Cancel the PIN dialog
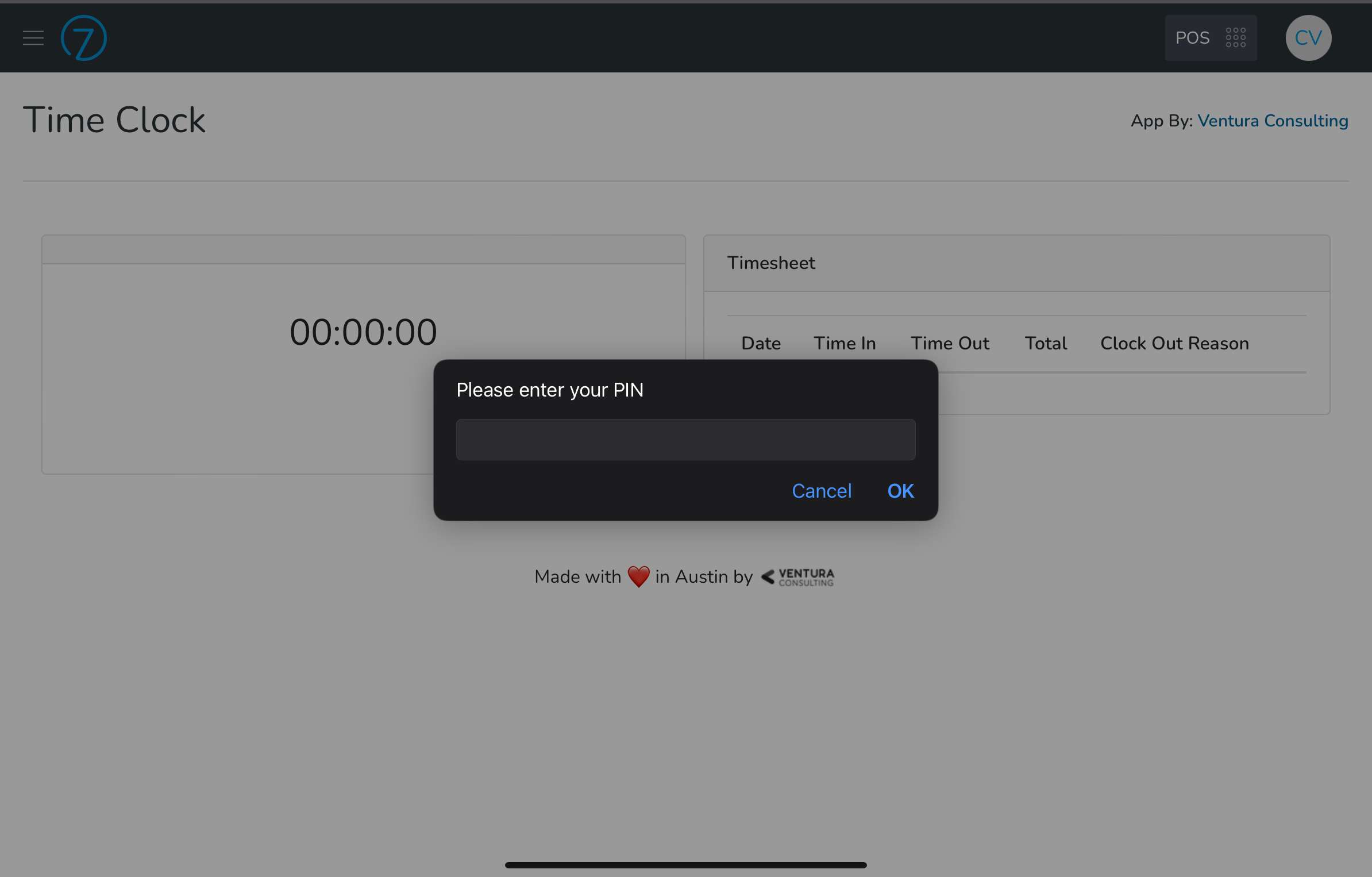This screenshot has height=877, width=1372. [x=822, y=491]
